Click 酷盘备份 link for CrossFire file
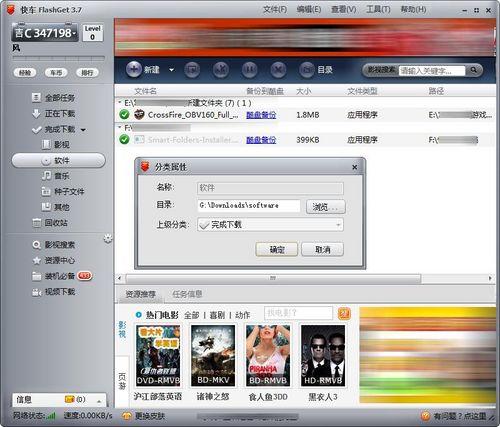 pyautogui.click(x=261, y=115)
